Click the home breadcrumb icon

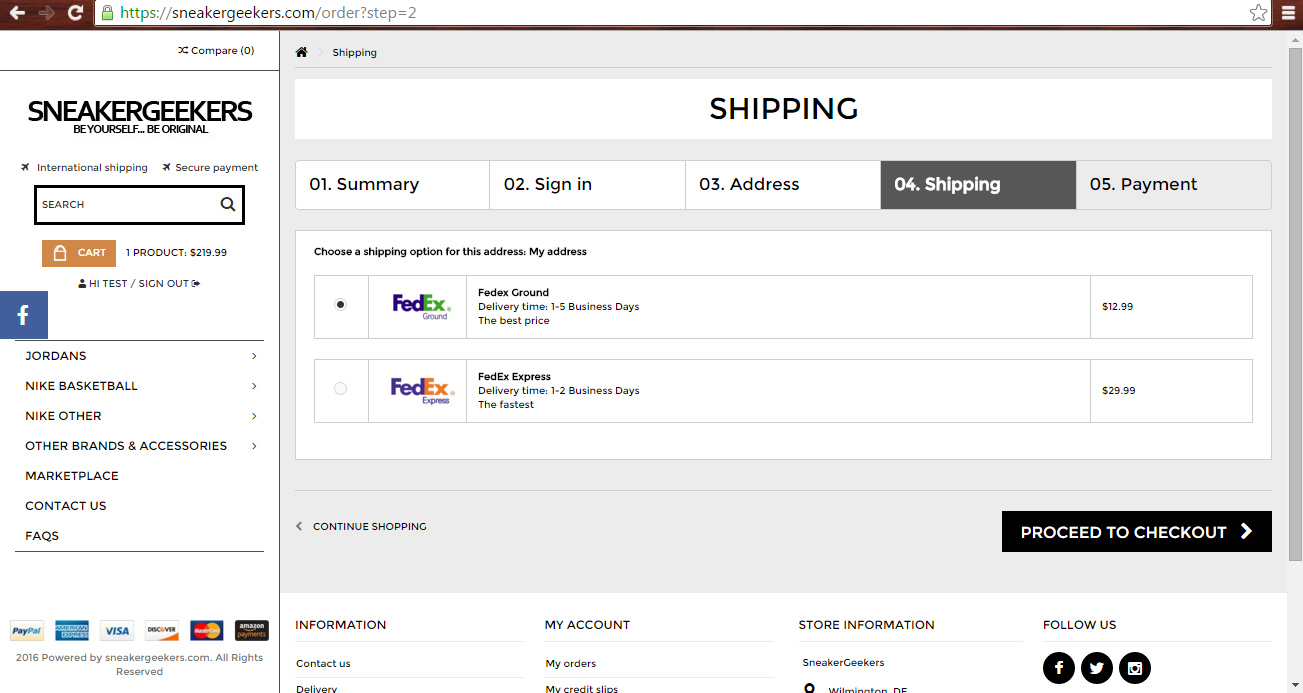pos(301,52)
